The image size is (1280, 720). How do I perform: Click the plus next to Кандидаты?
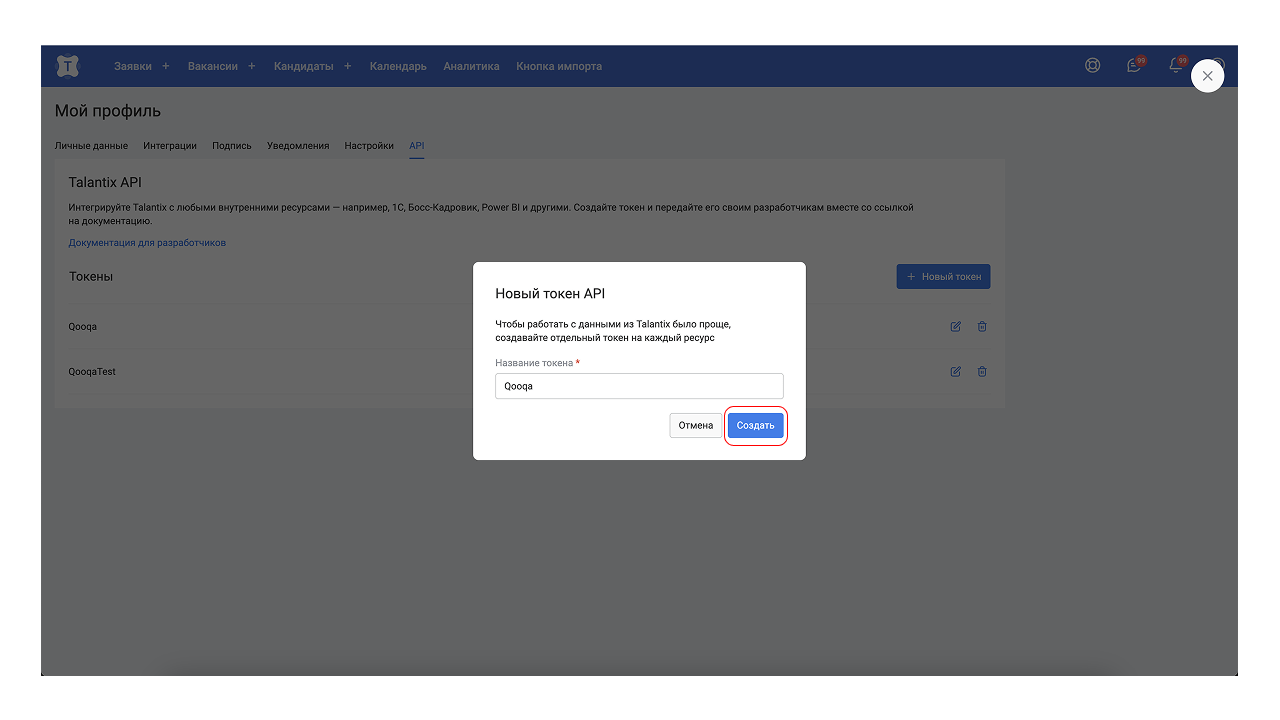(x=348, y=66)
